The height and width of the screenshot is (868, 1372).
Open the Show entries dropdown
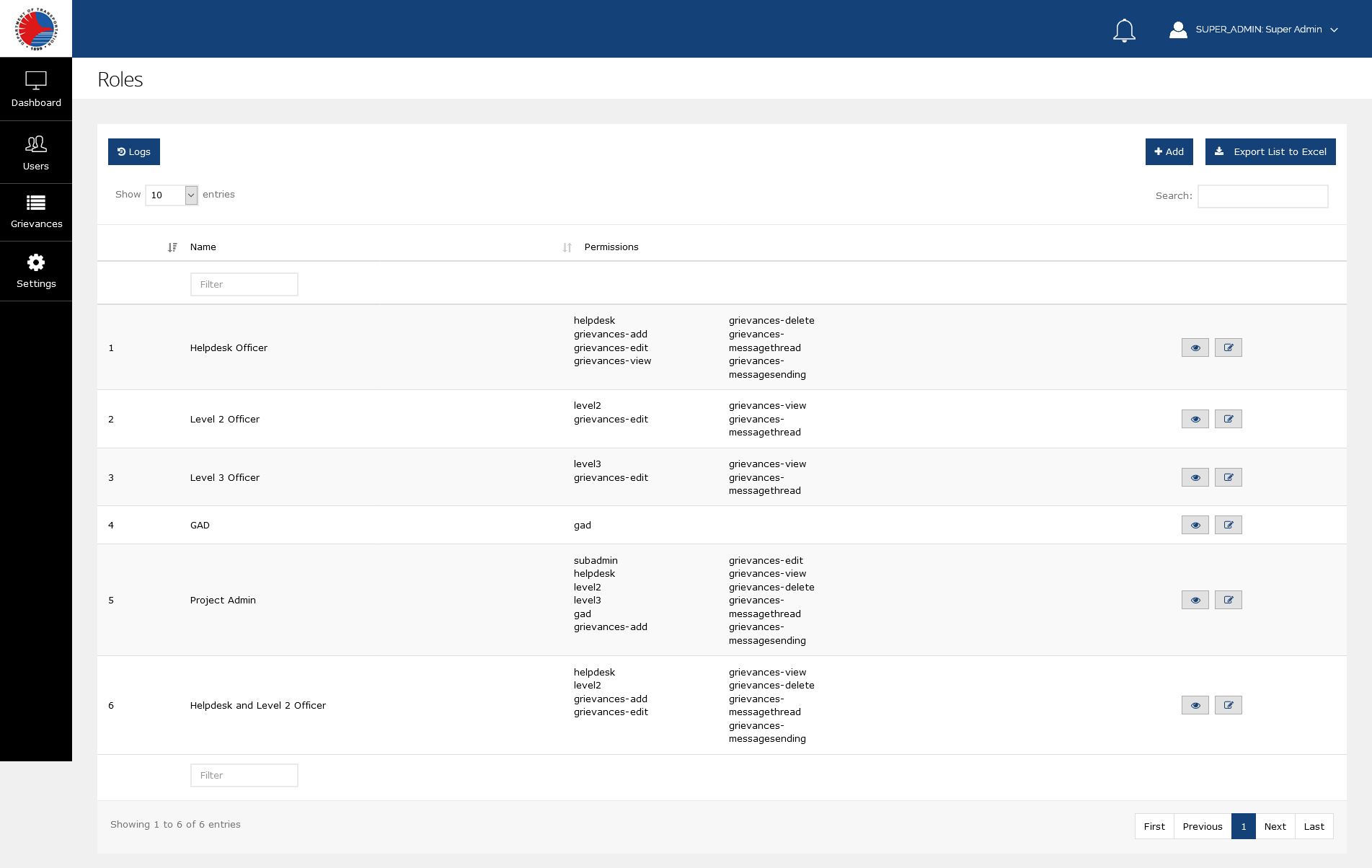point(172,195)
